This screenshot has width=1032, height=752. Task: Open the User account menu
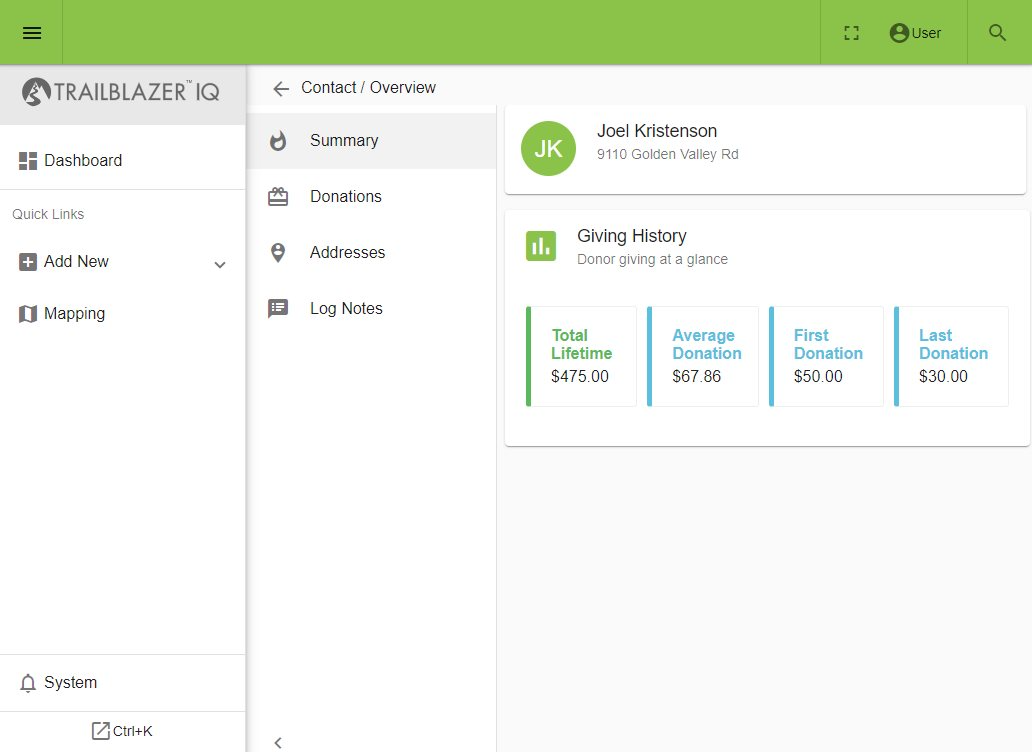915,33
